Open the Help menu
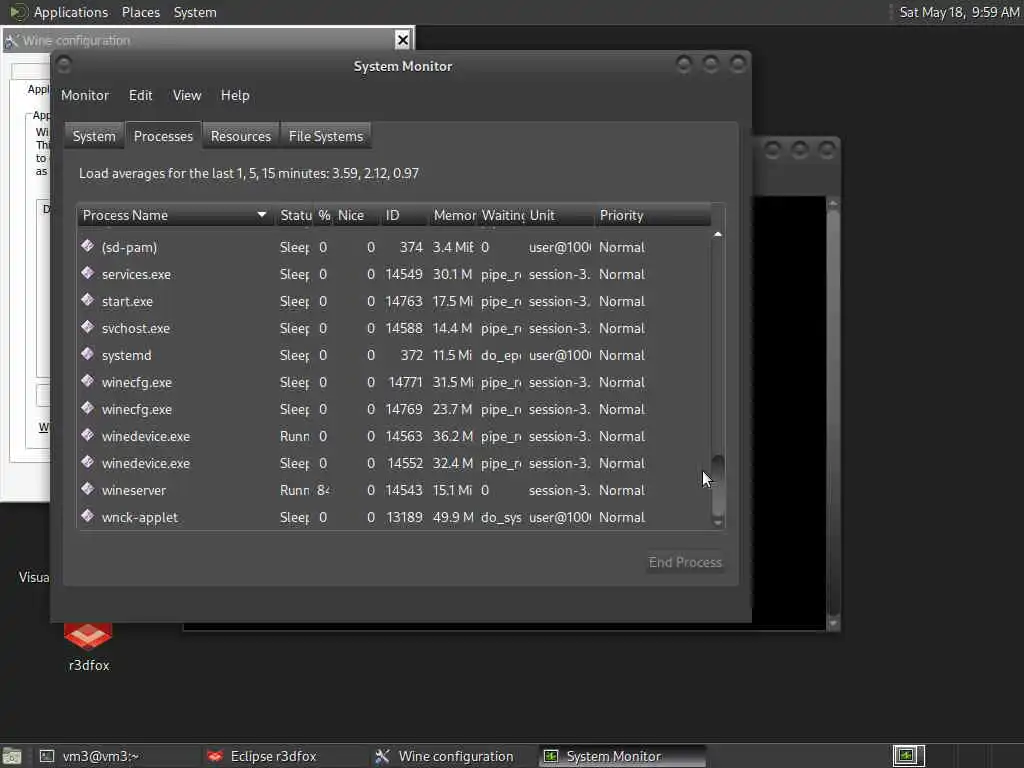Screen dimensions: 1024x768 tap(235, 95)
